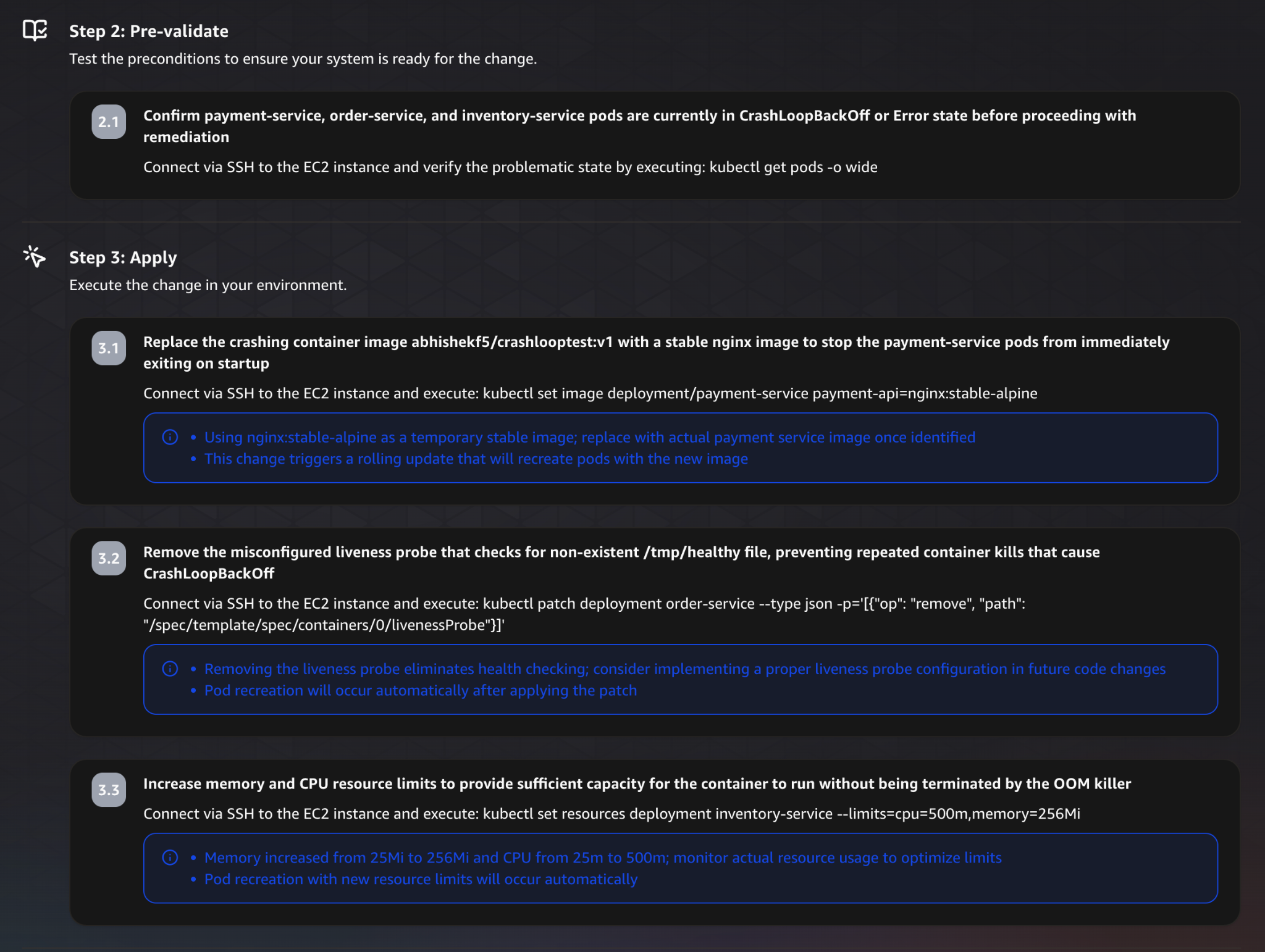Click the rolling update note text
1265x952 pixels.
click(476, 459)
